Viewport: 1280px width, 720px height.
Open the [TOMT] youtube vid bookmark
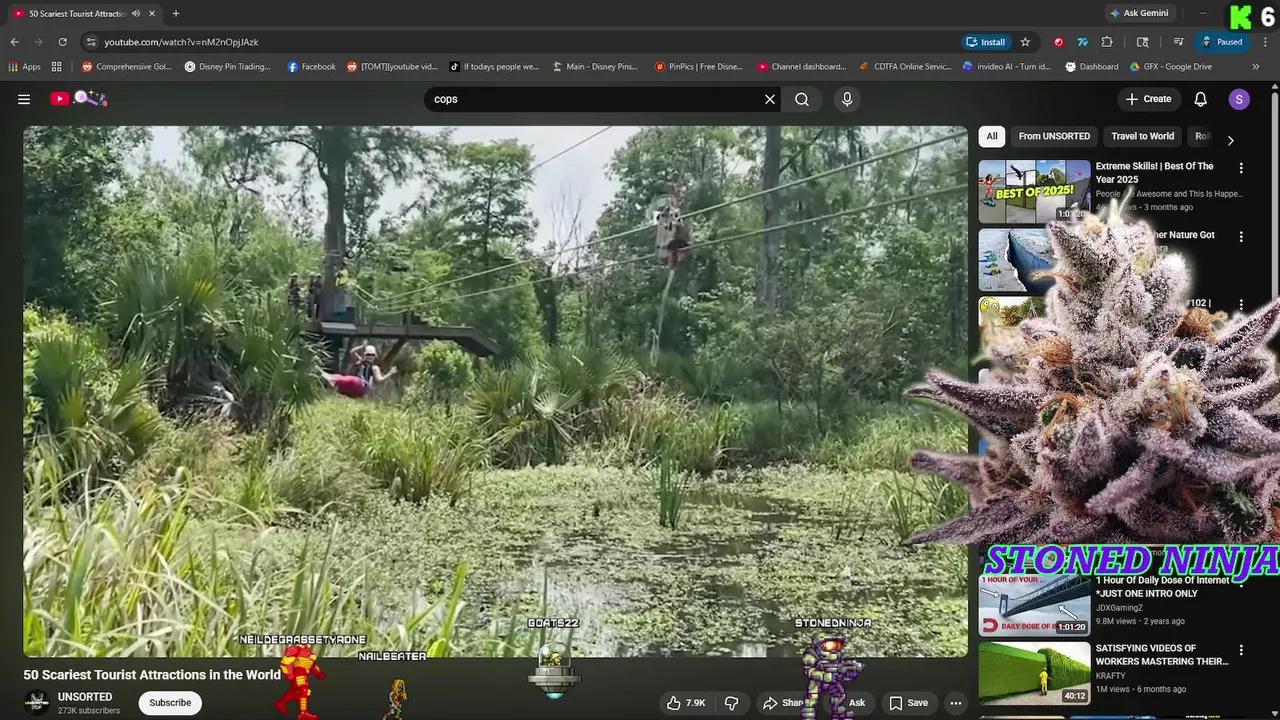pyautogui.click(x=392, y=67)
